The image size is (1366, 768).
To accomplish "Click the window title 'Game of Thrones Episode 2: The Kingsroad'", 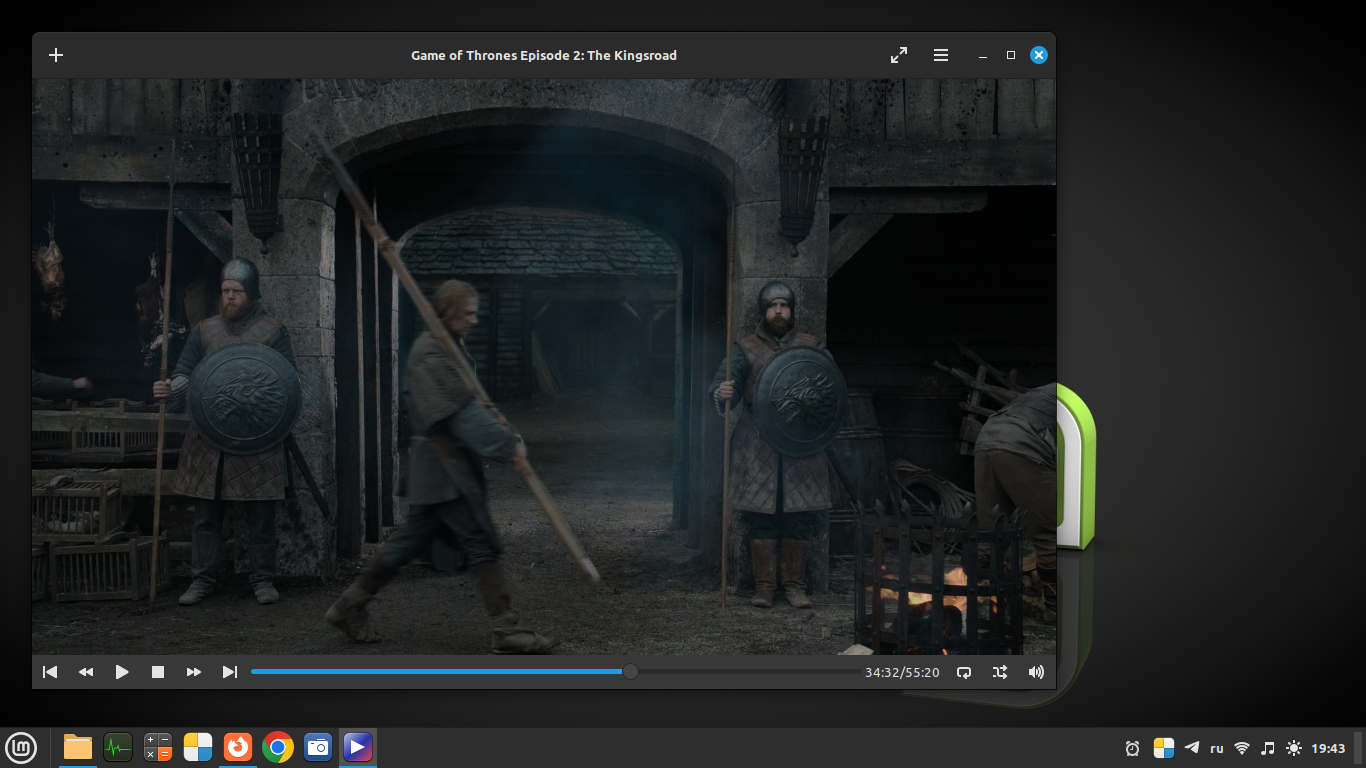I will (544, 55).
